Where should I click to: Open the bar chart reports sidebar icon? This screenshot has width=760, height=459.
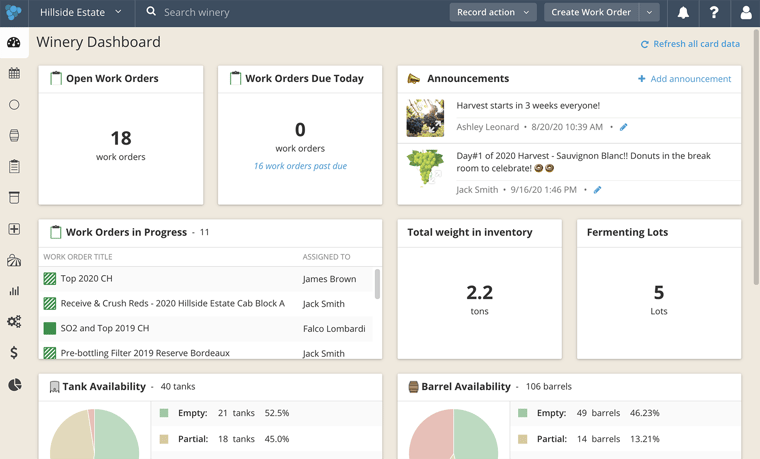14,291
